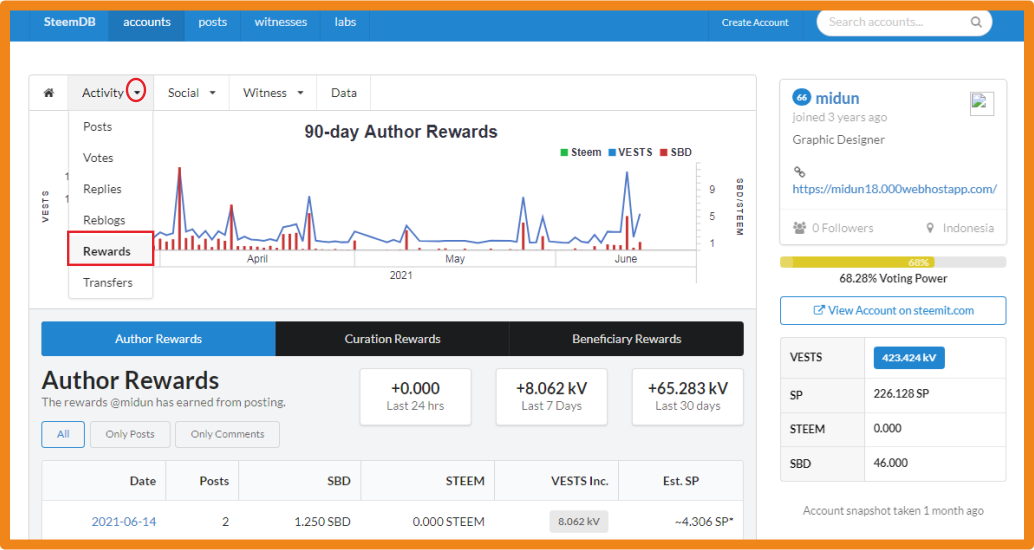Click the 226.128 SP value
The width and height of the screenshot is (1034, 550).
click(901, 394)
